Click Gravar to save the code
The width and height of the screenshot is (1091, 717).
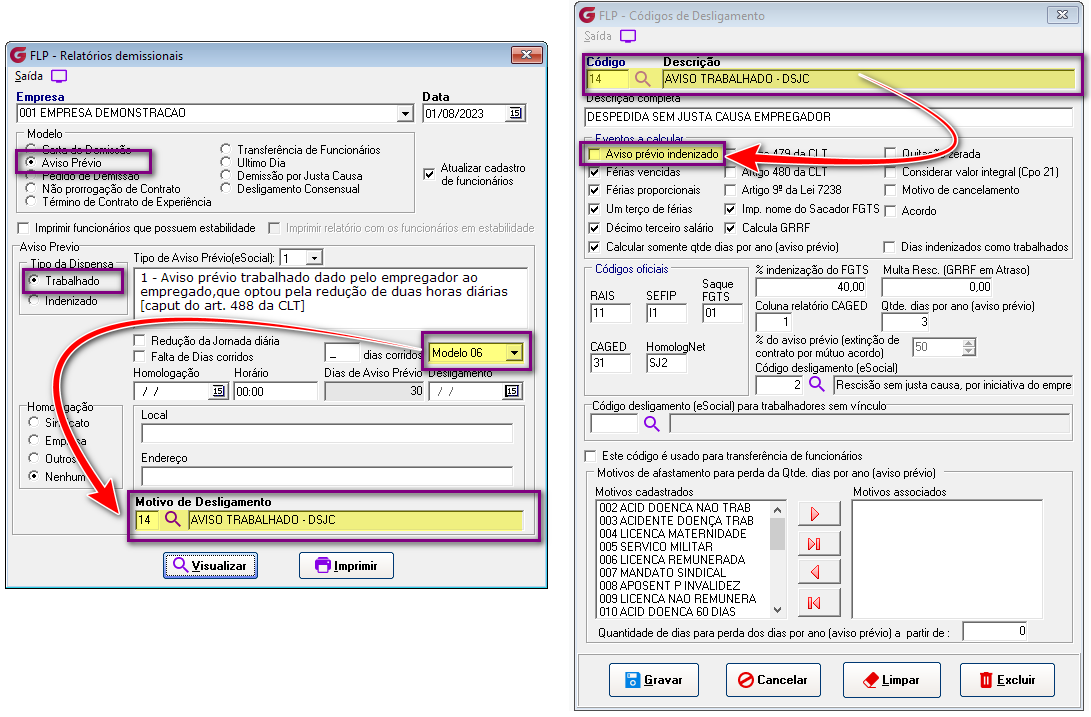coord(654,679)
